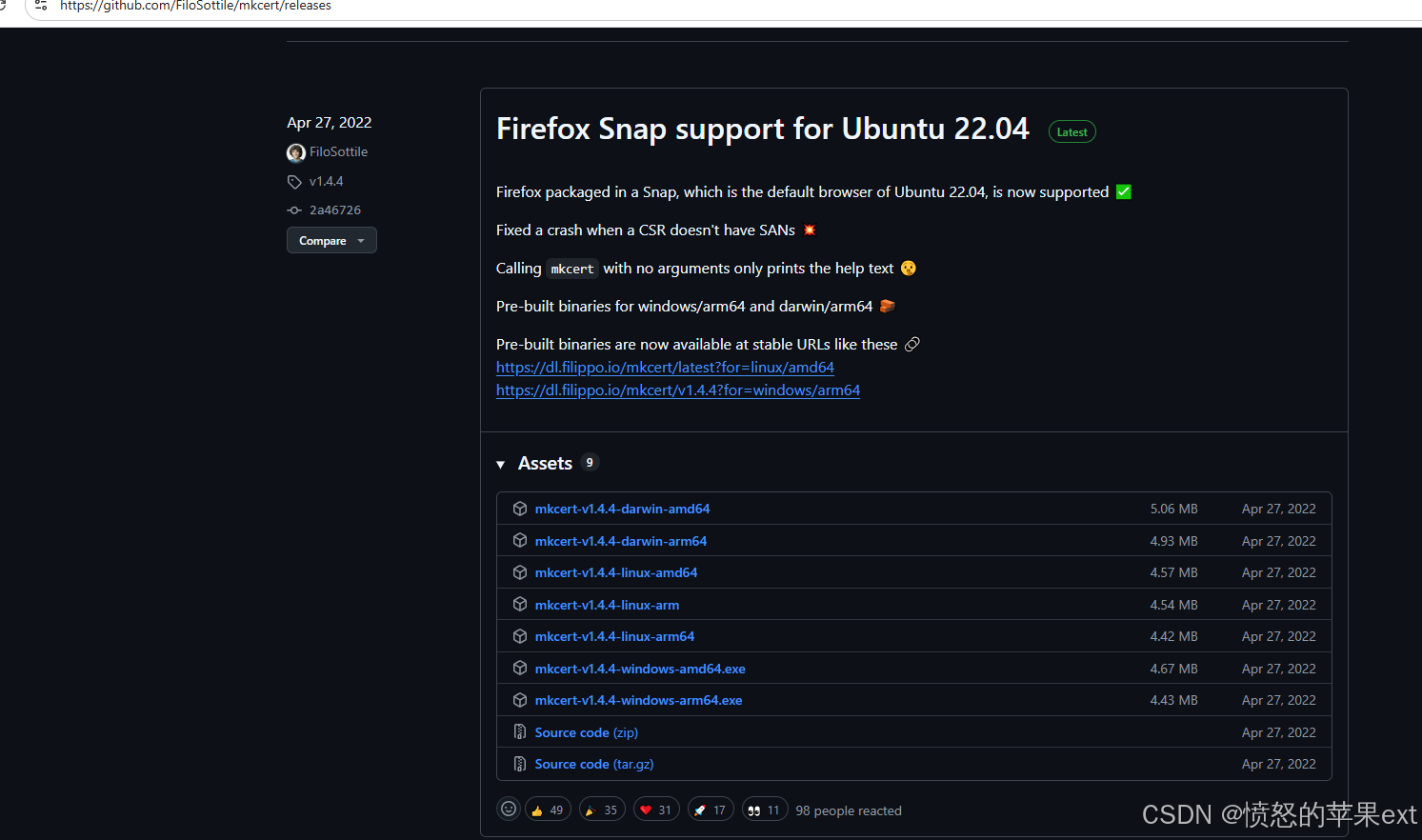Click the '4.93 MB' size value
This screenshot has width=1422, height=840.
[x=1173, y=541]
